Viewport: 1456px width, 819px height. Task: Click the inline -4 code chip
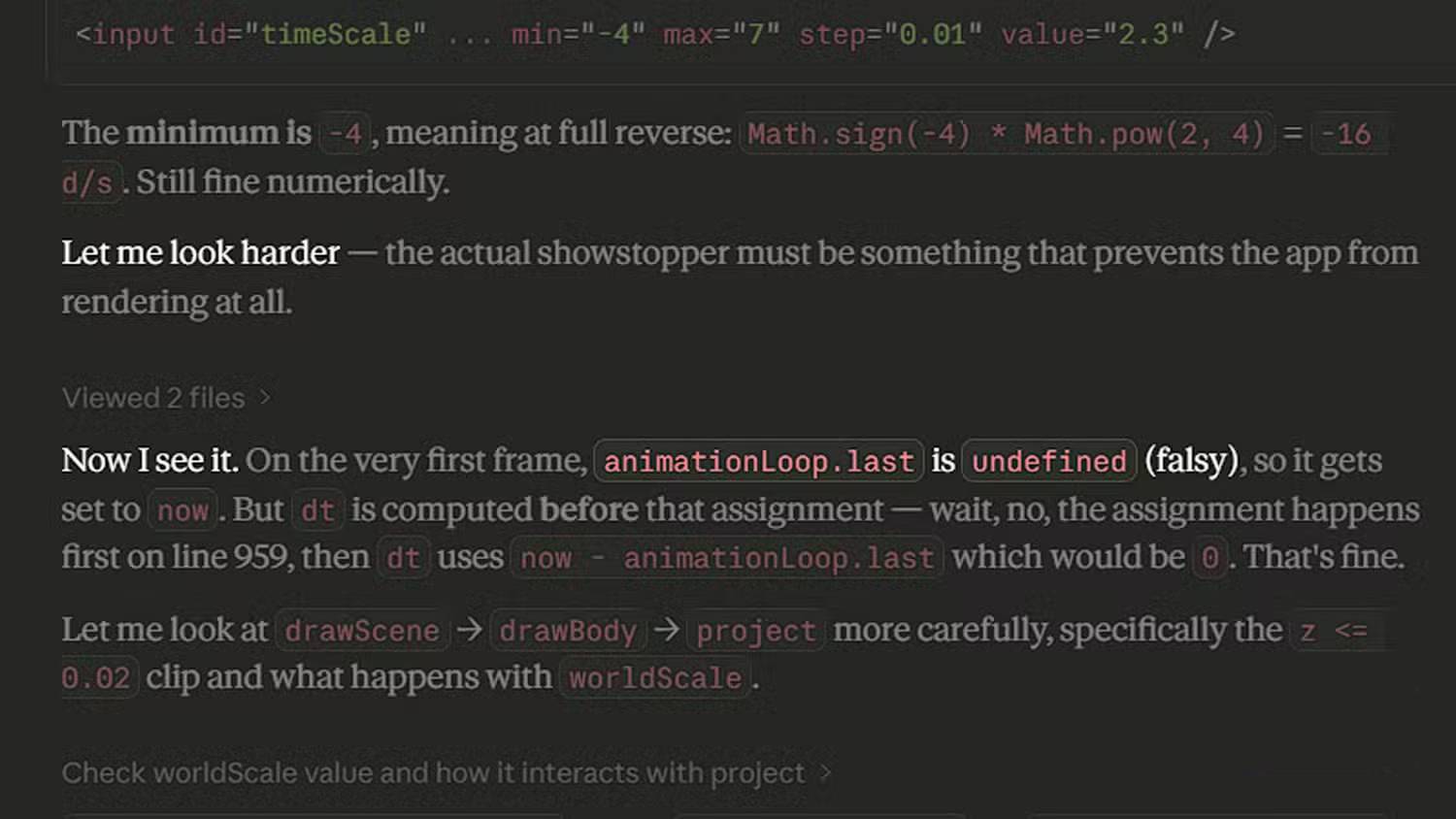tap(345, 133)
